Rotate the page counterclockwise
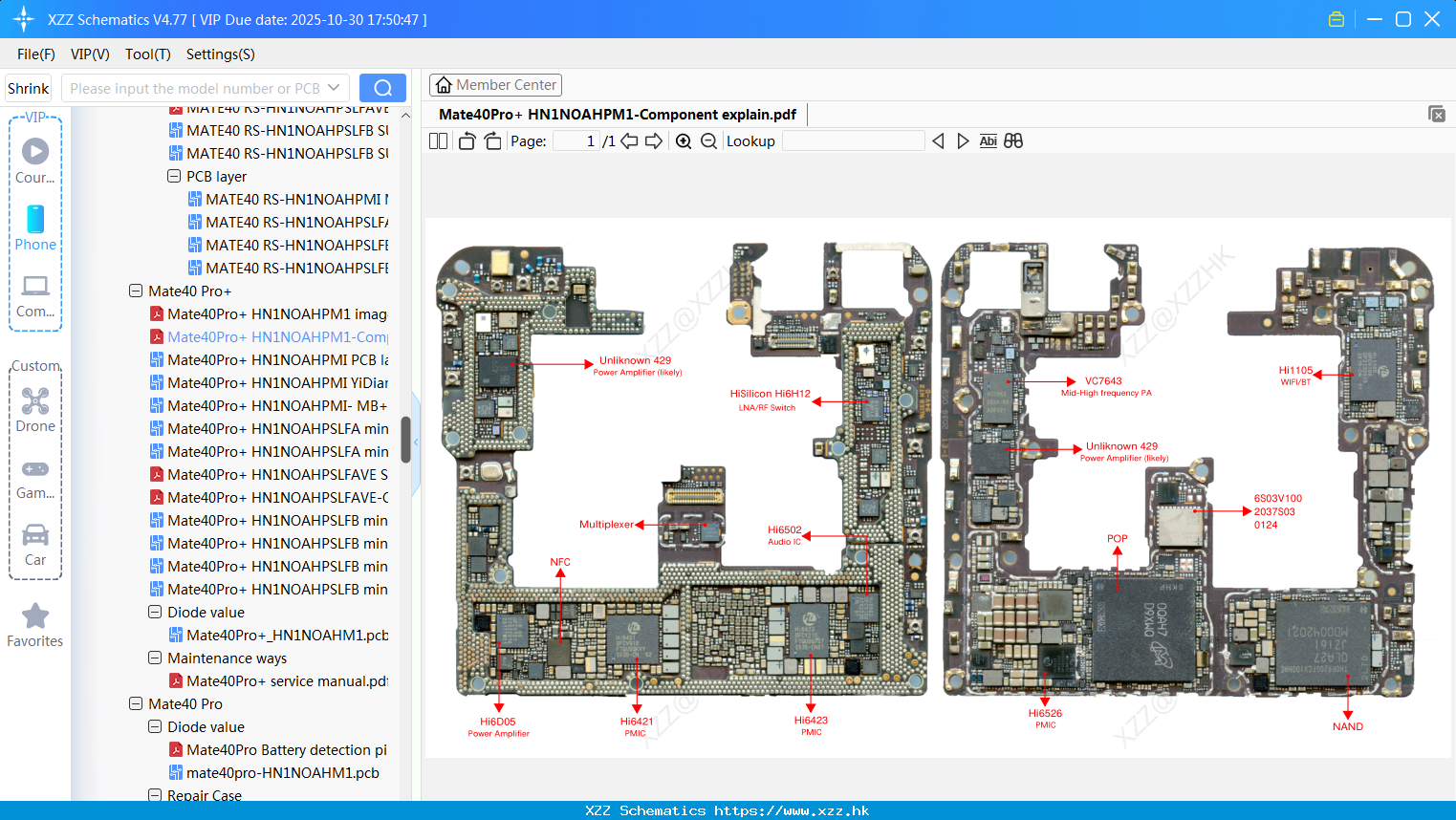 467,140
